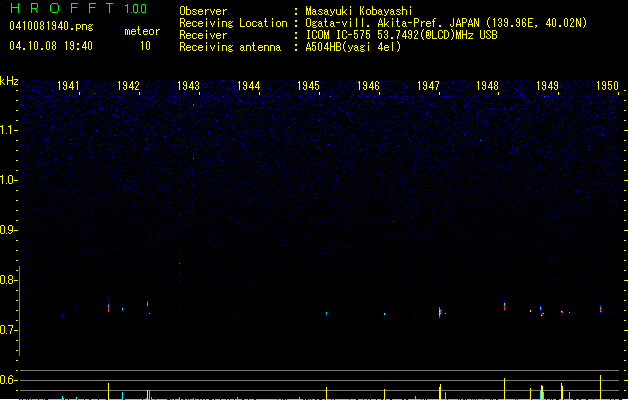
Task: Click the kHz axis unit label
Action: click(x=9, y=81)
